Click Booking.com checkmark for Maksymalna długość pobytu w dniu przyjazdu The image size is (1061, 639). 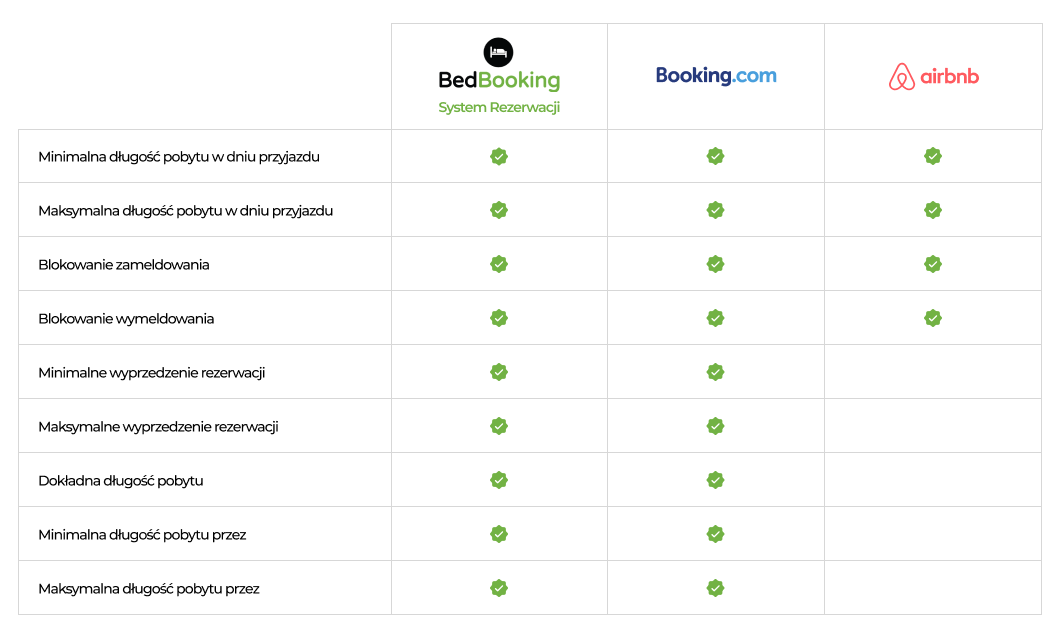click(x=715, y=210)
